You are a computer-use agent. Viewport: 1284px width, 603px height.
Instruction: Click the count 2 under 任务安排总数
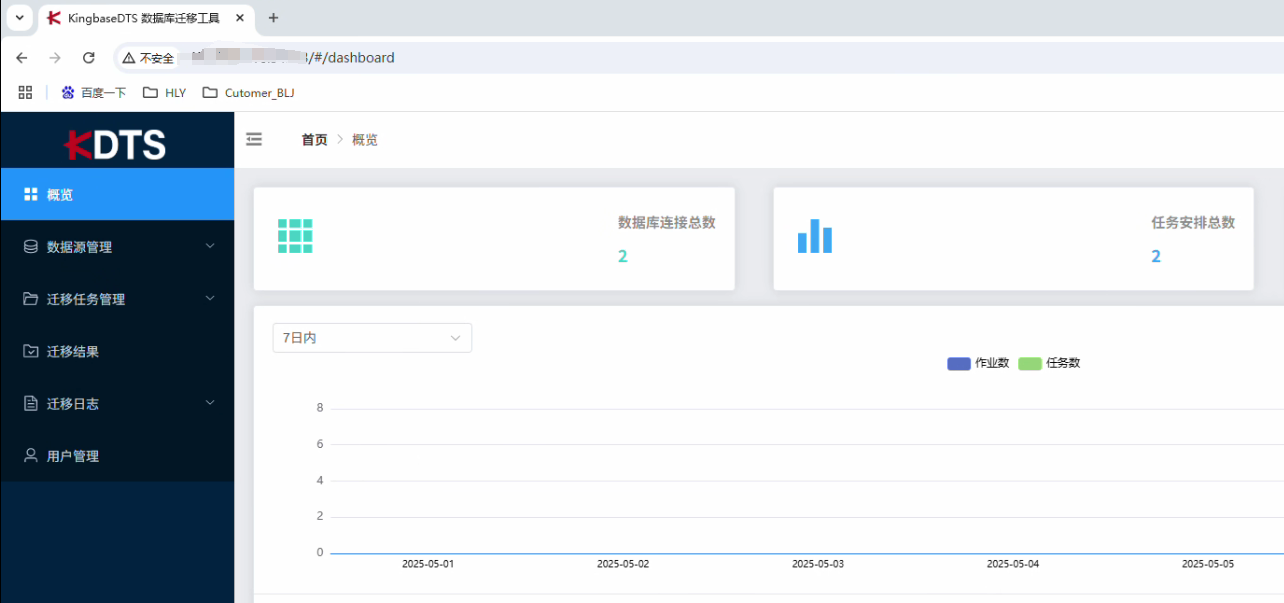1156,256
